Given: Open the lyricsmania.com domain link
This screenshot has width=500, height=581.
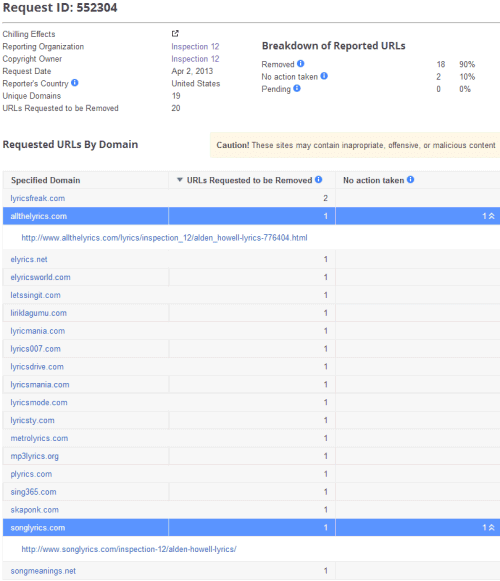Looking at the screenshot, I should point(40,385).
